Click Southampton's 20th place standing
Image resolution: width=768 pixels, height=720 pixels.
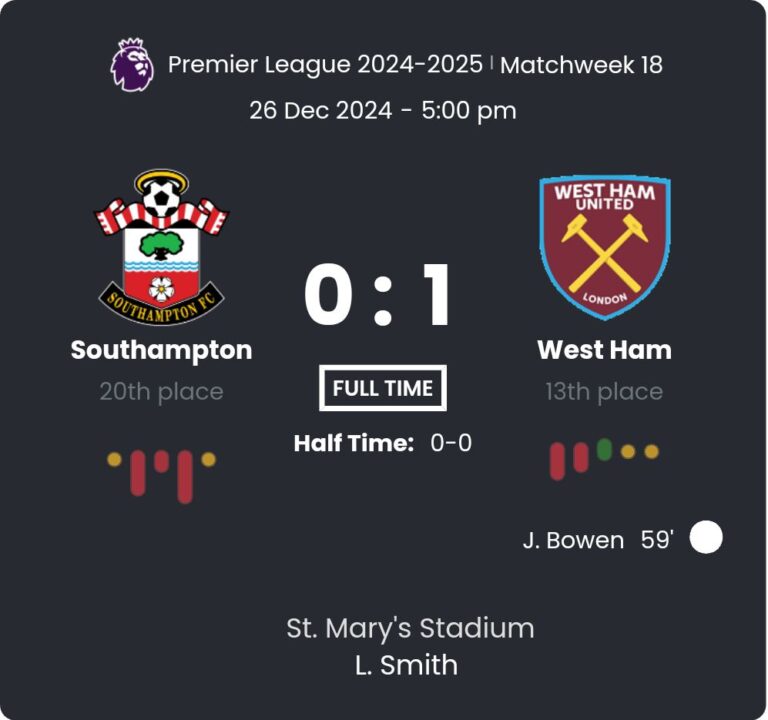coord(161,391)
